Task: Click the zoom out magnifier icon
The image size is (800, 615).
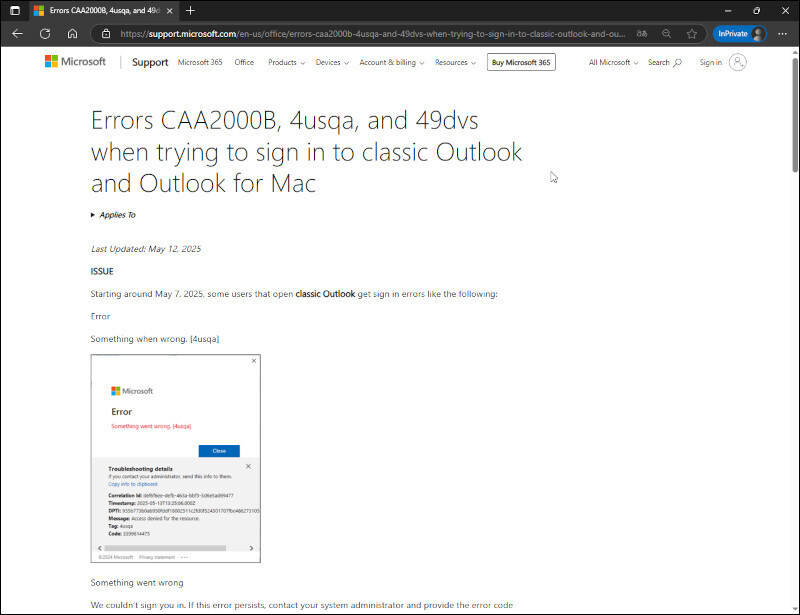Action: point(666,34)
